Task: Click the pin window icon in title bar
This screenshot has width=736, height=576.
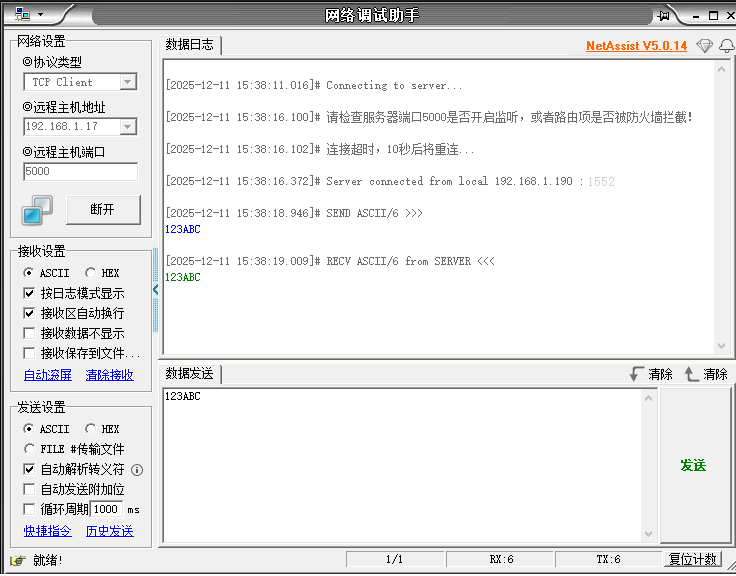Action: pyautogui.click(x=664, y=15)
